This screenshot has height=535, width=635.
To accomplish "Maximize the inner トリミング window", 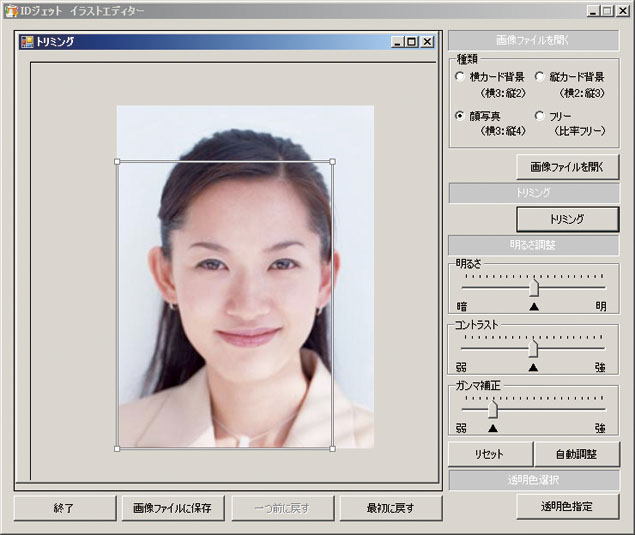I will [x=412, y=42].
